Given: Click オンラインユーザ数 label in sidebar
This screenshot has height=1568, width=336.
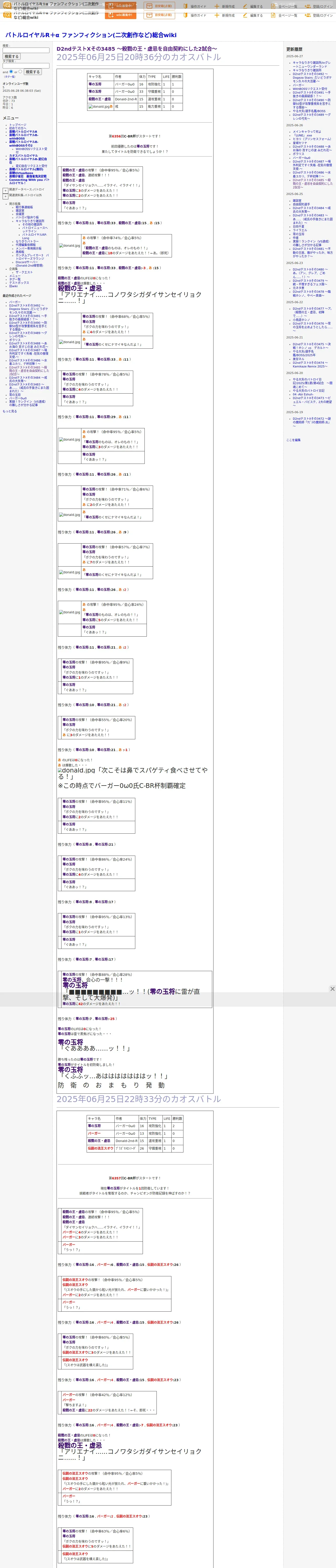Looking at the screenshot, I should tap(15, 83).
